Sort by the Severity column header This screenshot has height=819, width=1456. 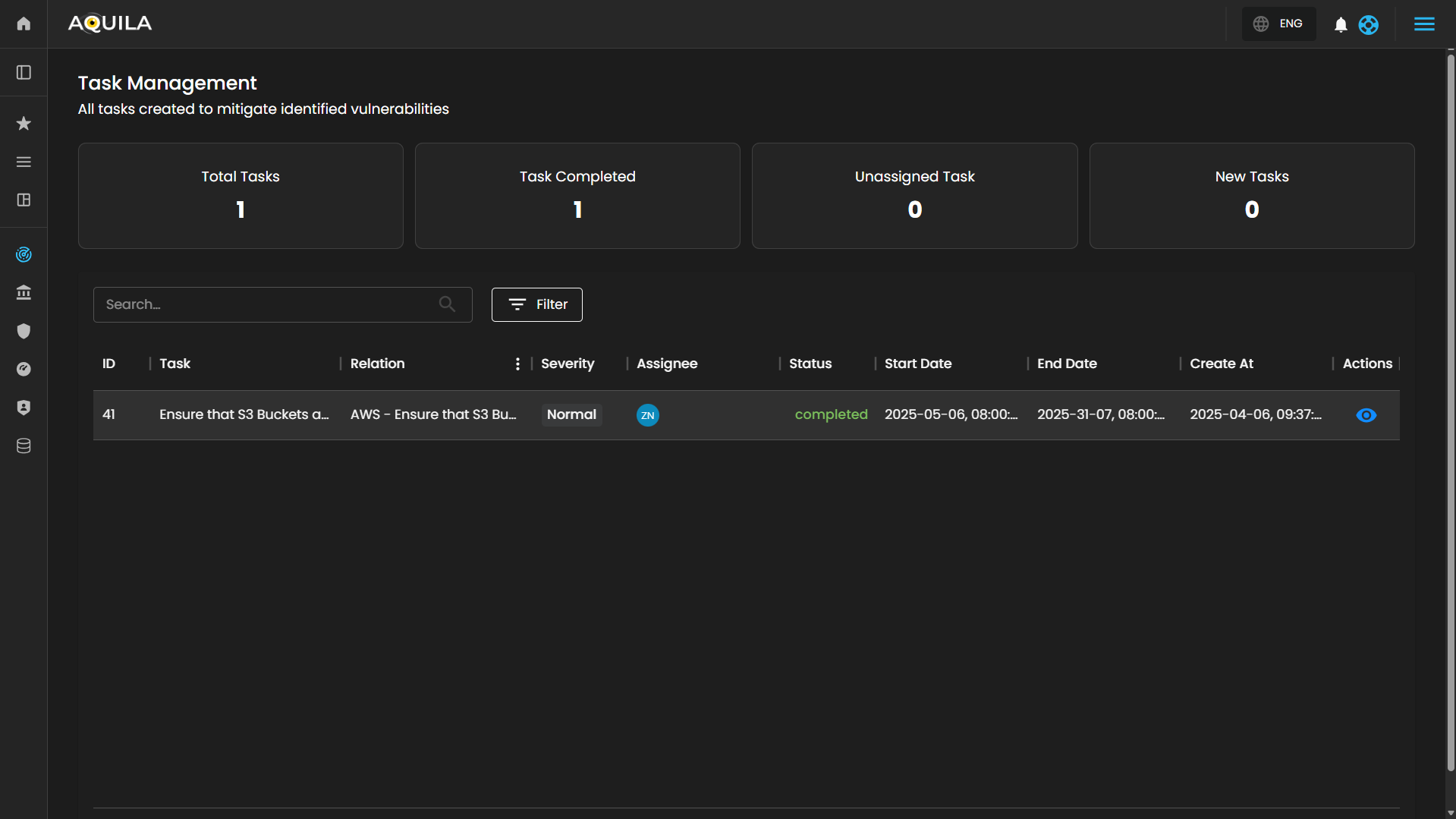pyautogui.click(x=568, y=364)
